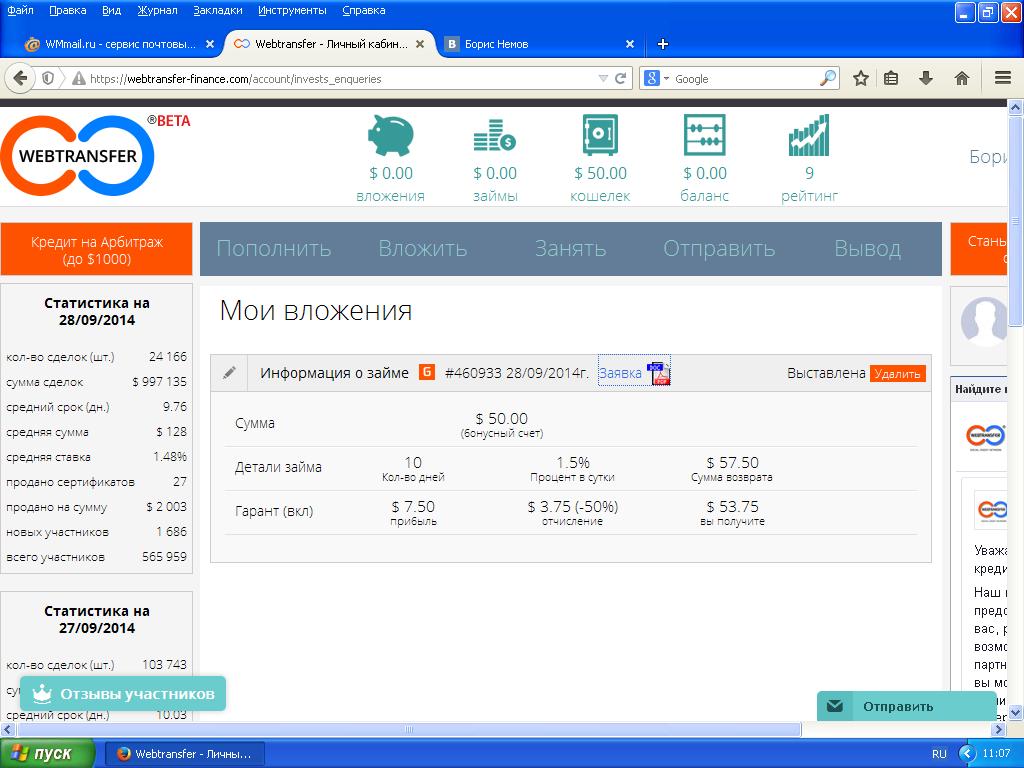The image size is (1024, 768).
Task: Click the Занять navigation button
Action: pyautogui.click(x=570, y=248)
